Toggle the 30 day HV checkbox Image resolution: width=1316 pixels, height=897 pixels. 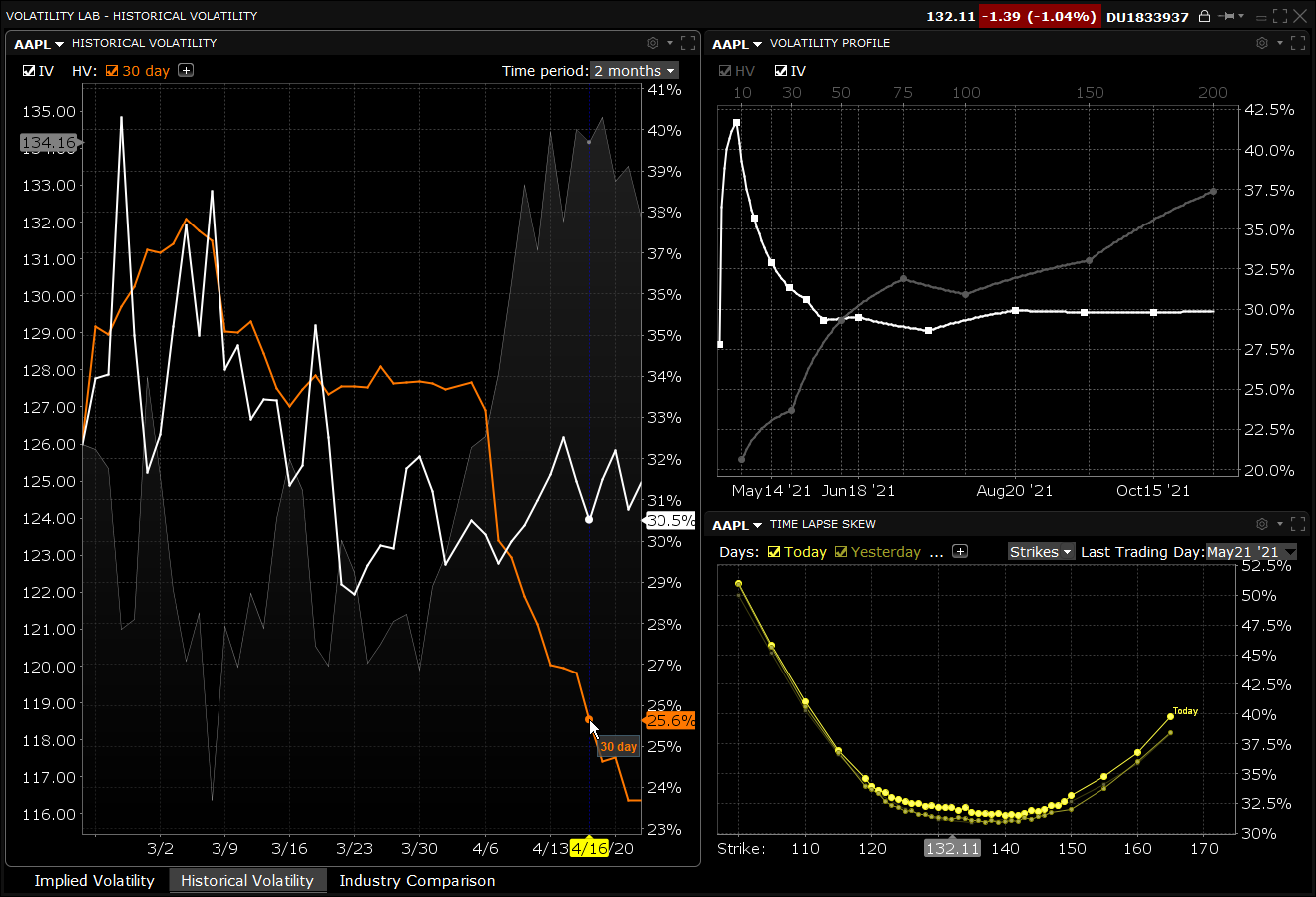(111, 71)
